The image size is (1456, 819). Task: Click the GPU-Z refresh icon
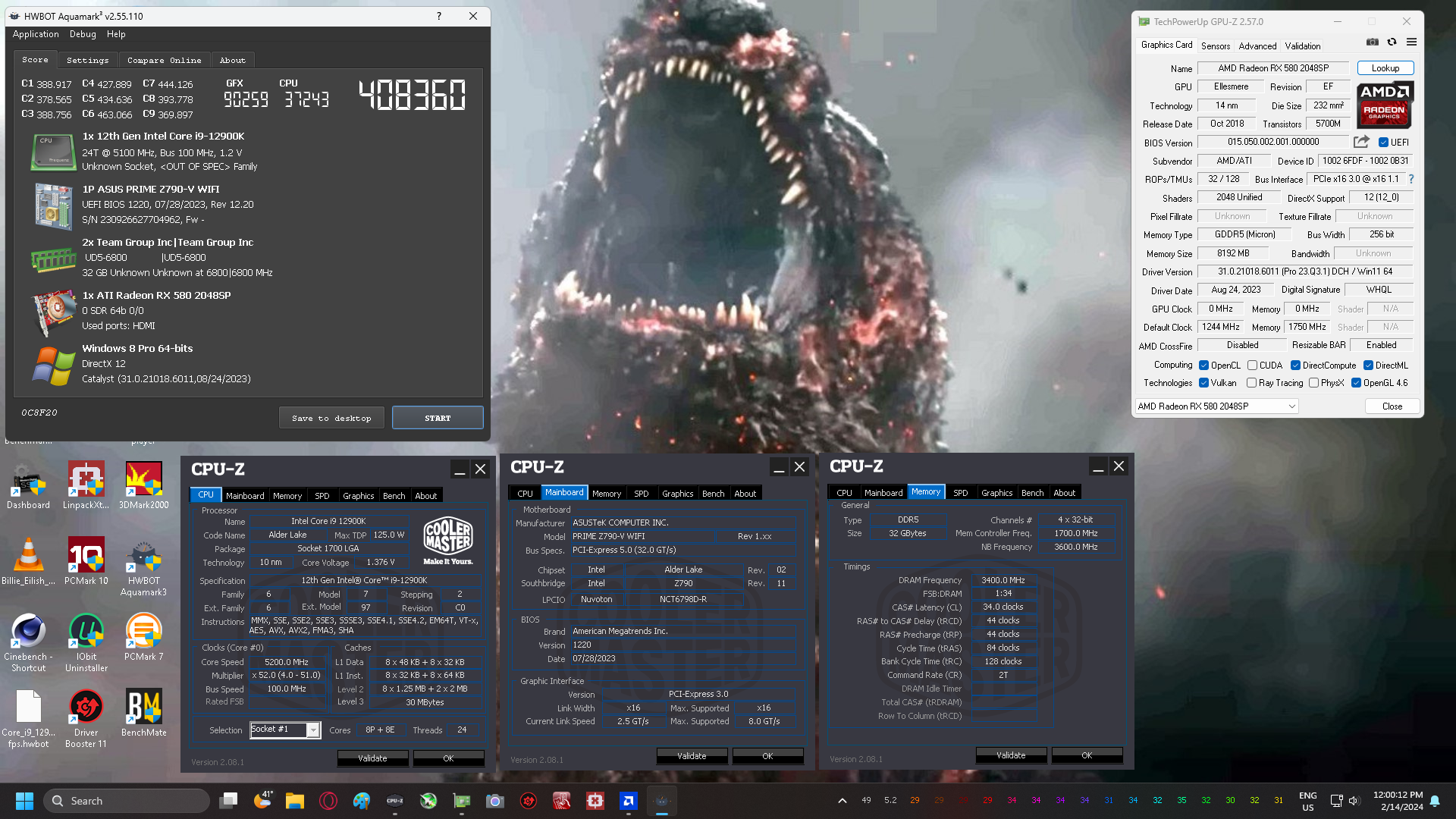pos(1392,42)
